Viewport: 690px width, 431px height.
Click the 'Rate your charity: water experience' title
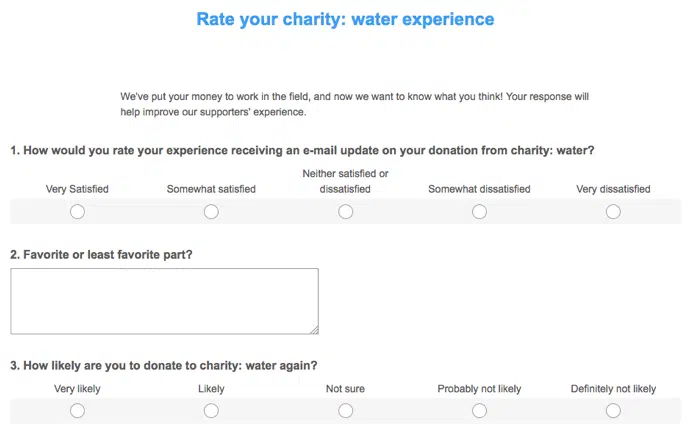[345, 19]
